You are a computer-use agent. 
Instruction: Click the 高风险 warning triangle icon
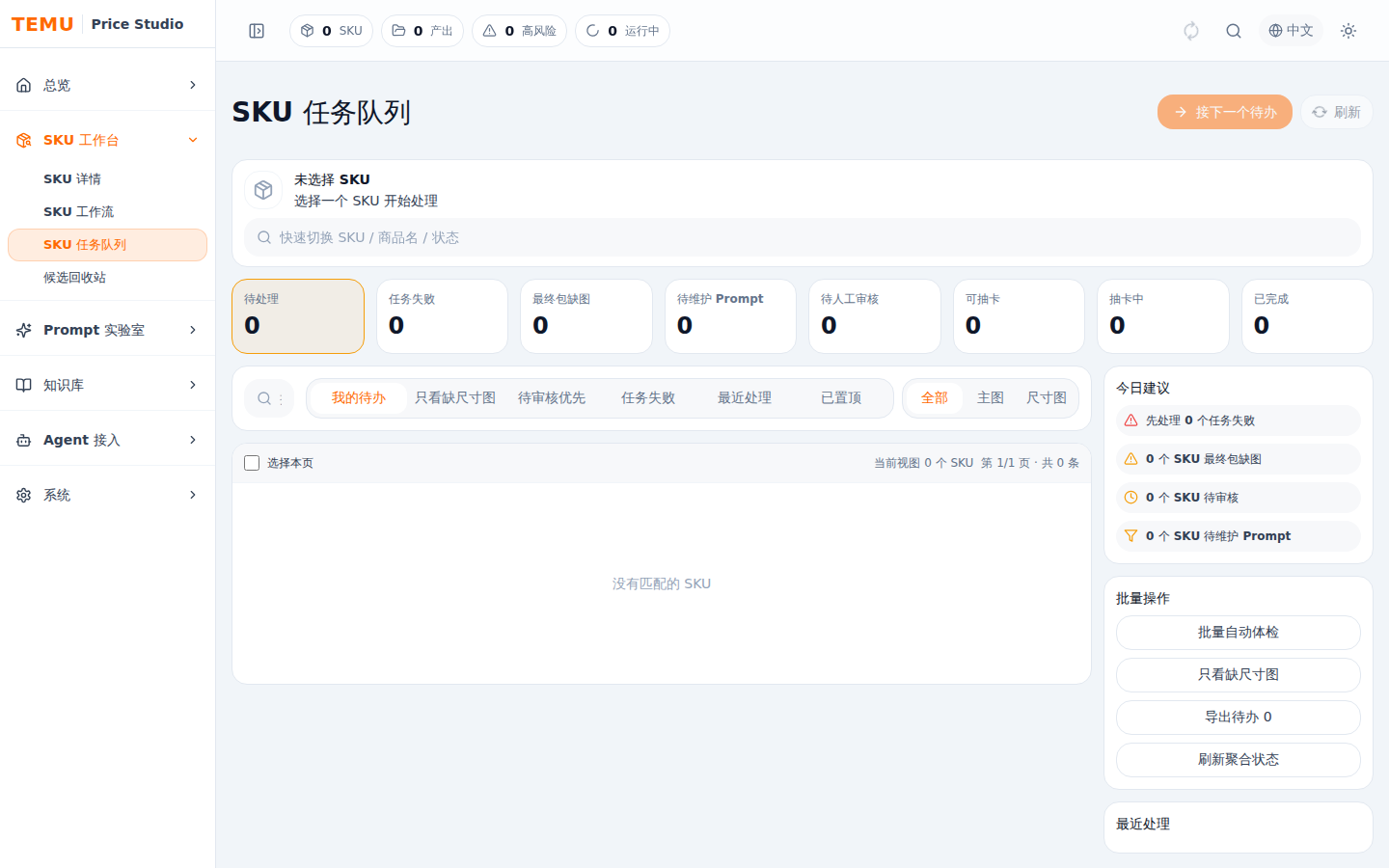point(490,31)
